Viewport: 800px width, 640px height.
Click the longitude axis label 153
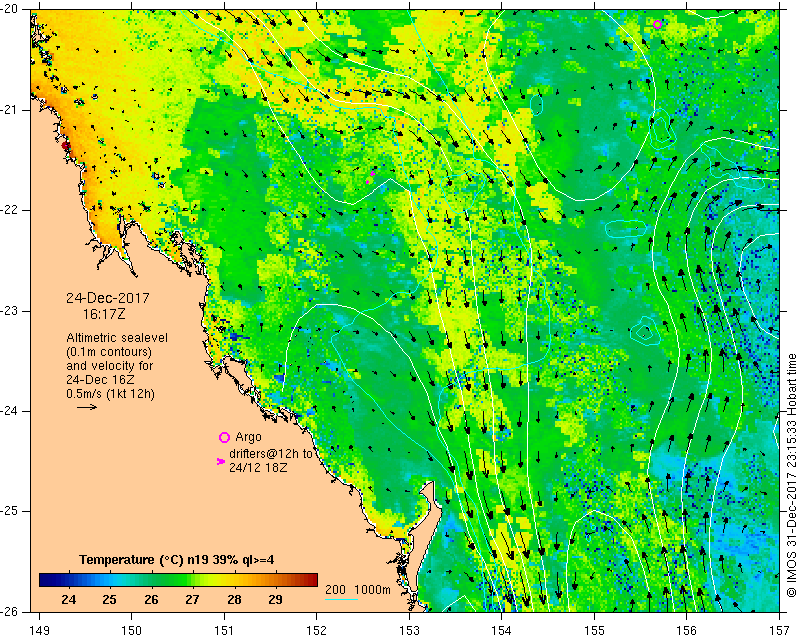click(409, 631)
